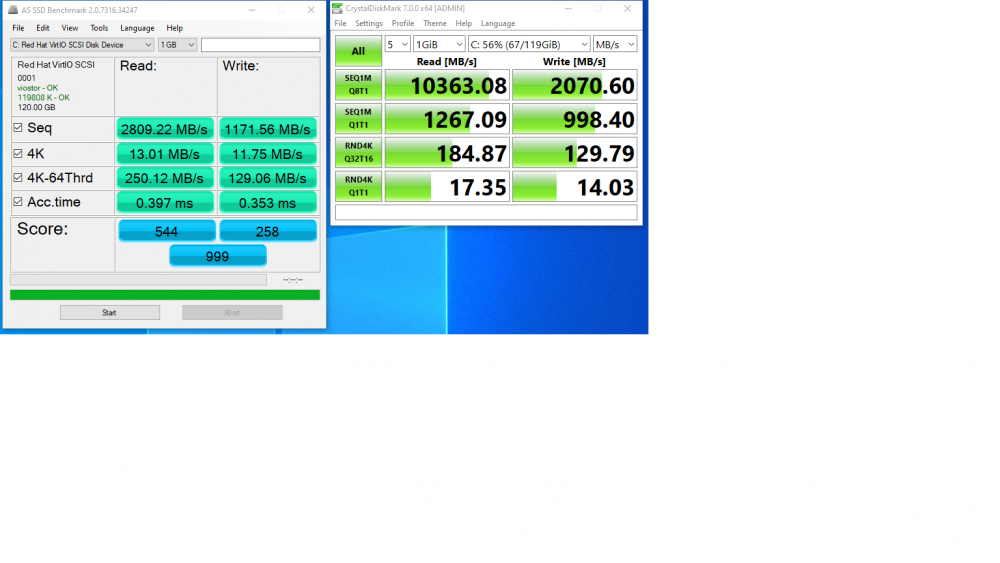
Task: Click 4K-64Thrd read value 250.12 MB/s
Action: [x=165, y=179]
